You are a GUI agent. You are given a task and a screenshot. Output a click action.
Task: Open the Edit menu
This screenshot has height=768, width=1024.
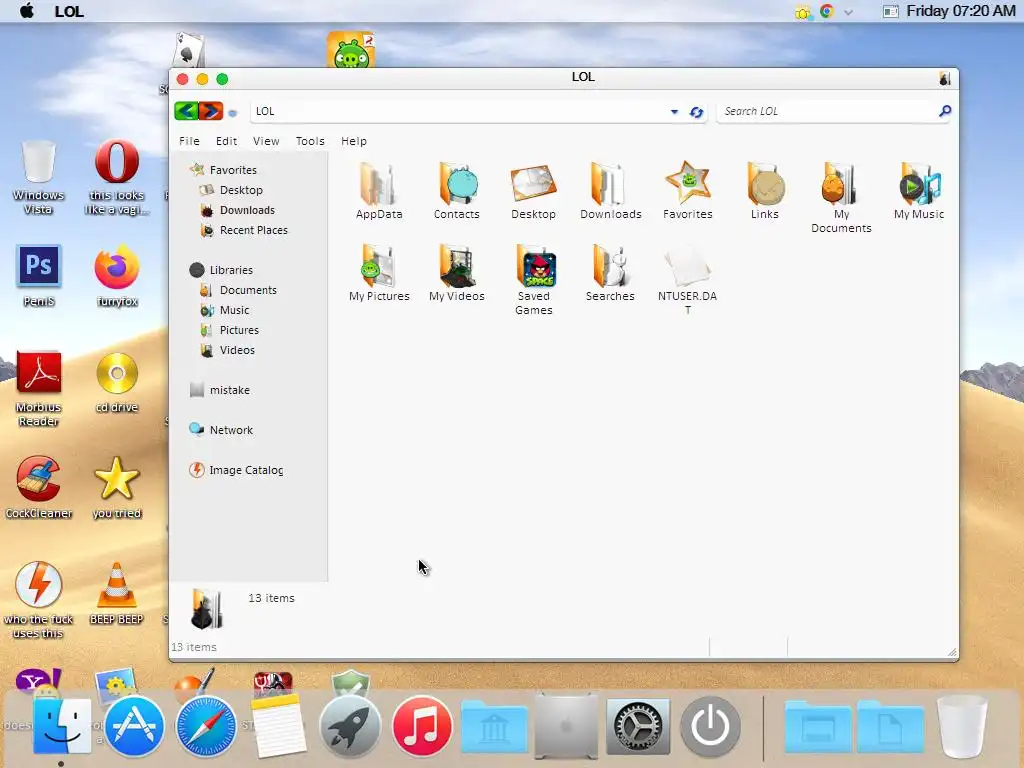227,141
